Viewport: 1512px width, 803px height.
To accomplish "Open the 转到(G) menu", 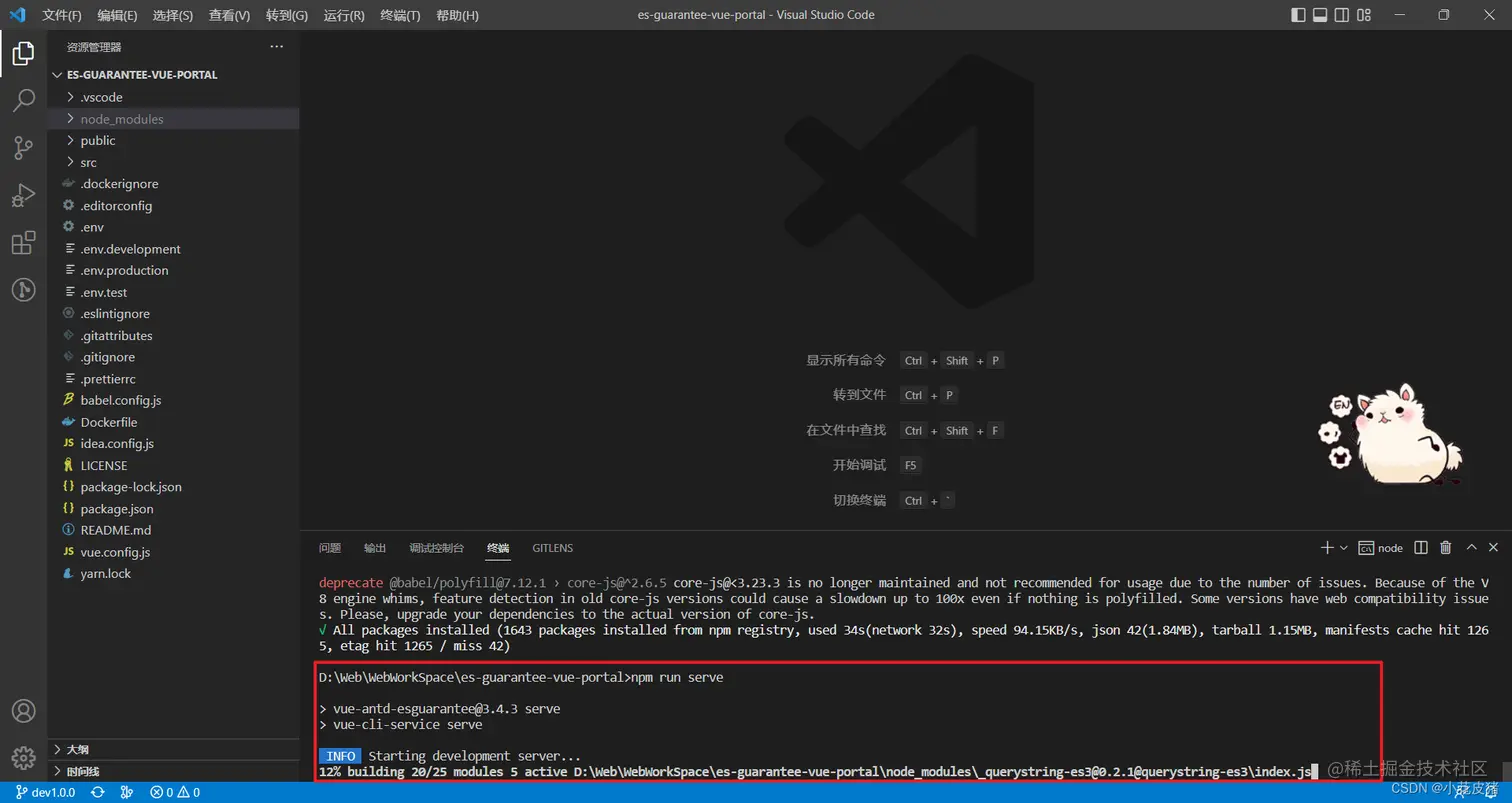I will pos(287,15).
